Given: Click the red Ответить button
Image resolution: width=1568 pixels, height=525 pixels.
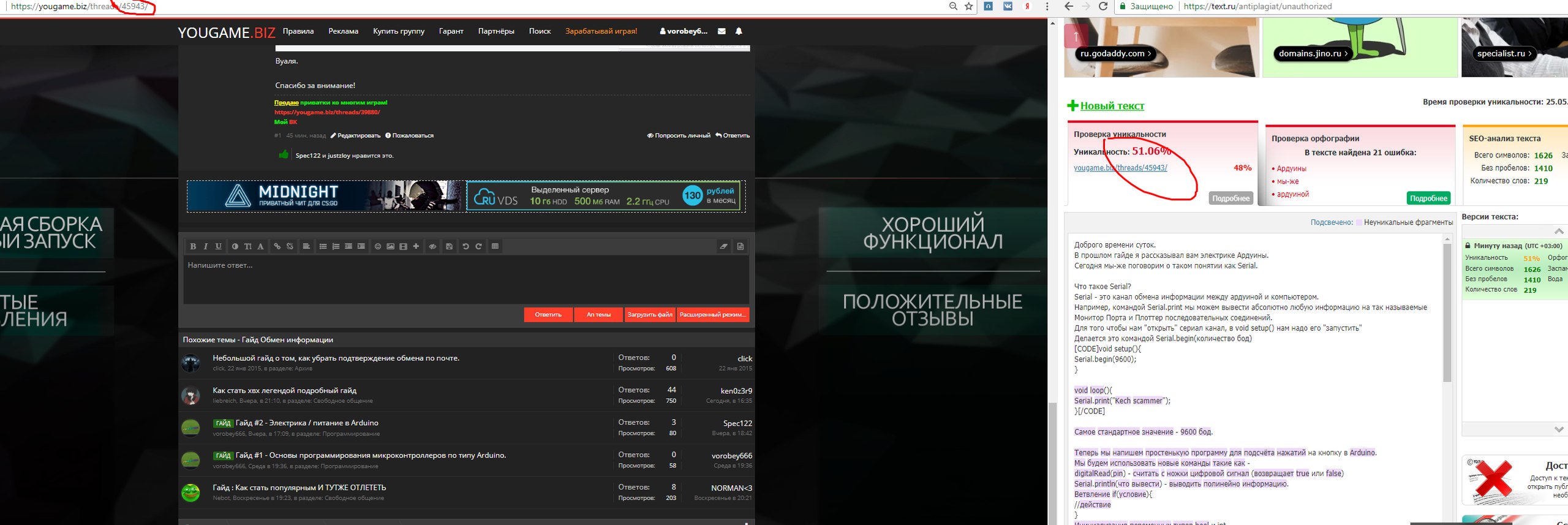Looking at the screenshot, I should [548, 315].
